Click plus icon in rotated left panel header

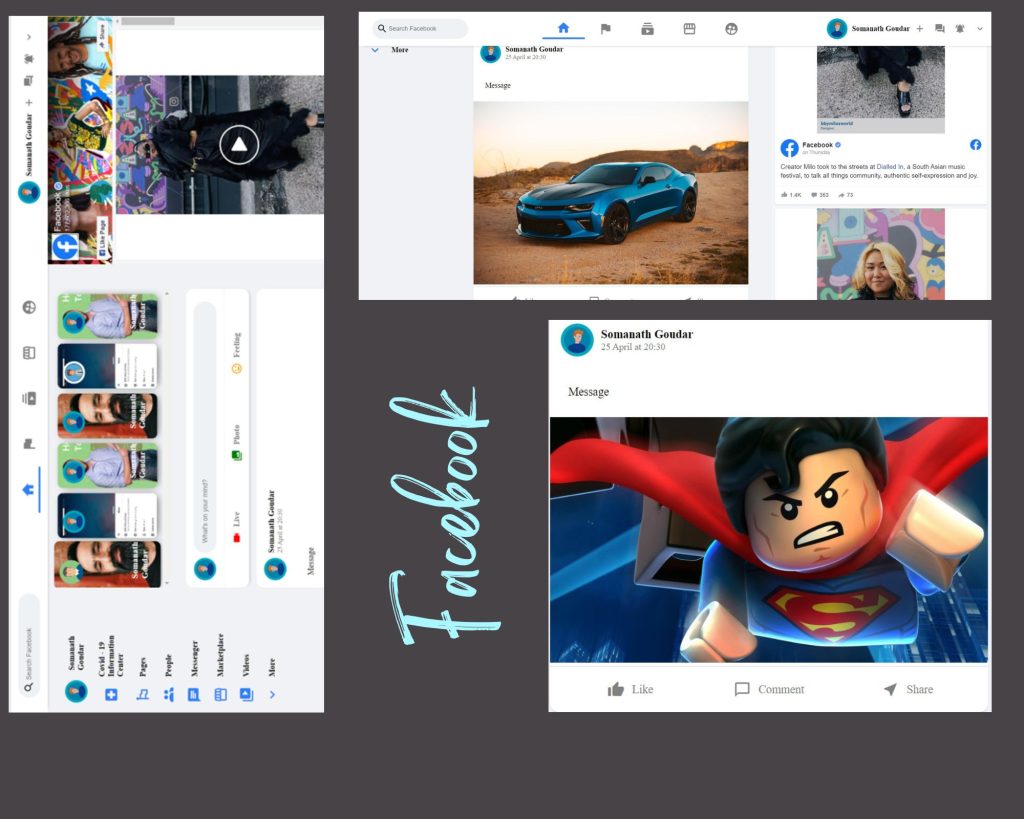coord(29,103)
